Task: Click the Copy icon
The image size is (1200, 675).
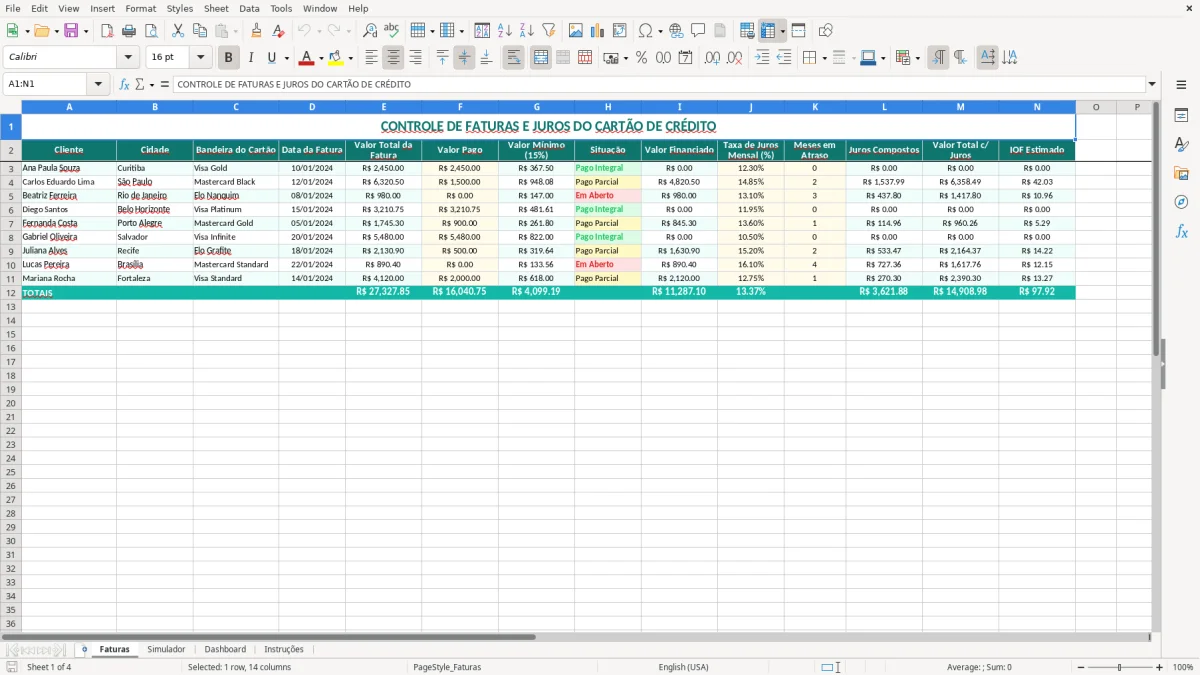Action: [199, 31]
